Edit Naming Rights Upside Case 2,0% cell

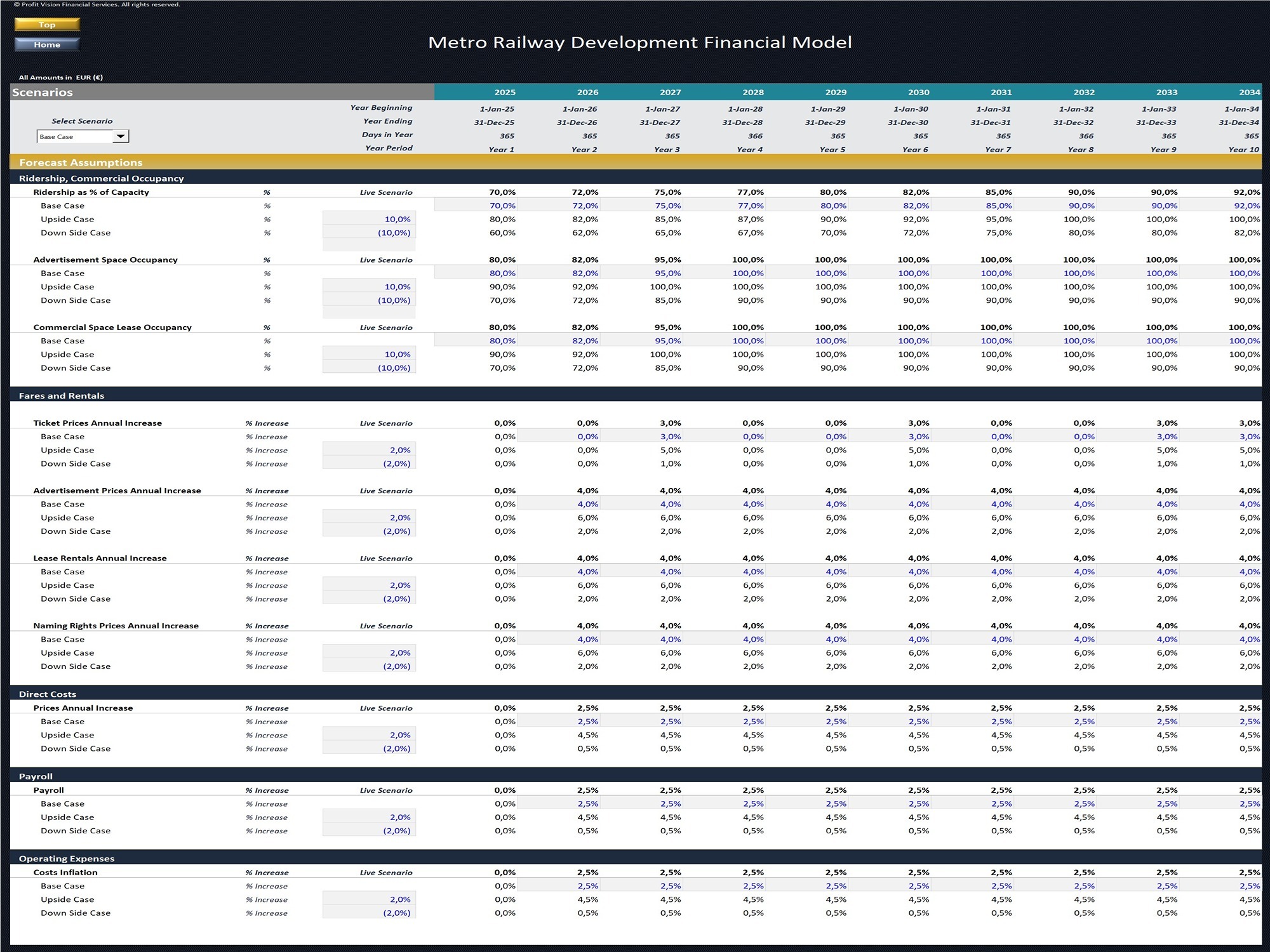click(x=369, y=653)
